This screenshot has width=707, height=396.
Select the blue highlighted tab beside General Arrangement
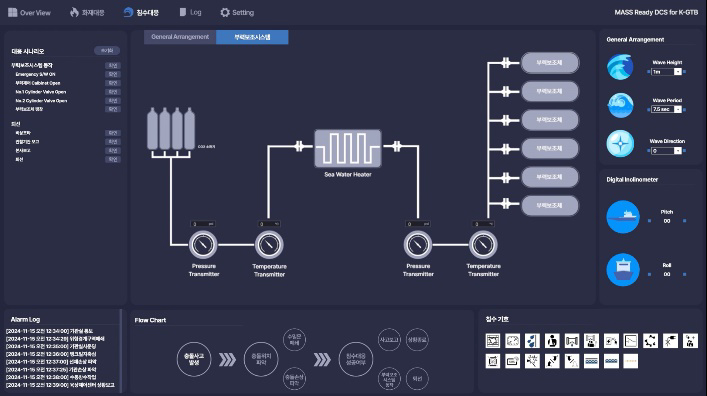[x=252, y=37]
